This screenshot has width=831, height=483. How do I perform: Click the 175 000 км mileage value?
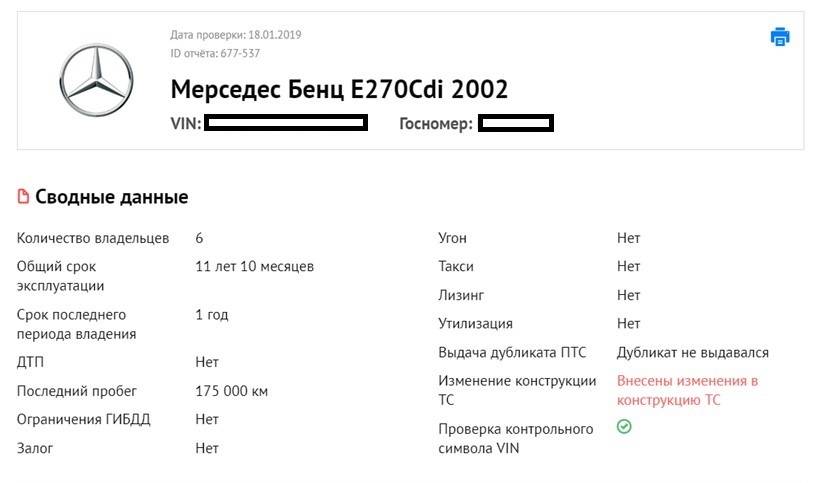(231, 391)
